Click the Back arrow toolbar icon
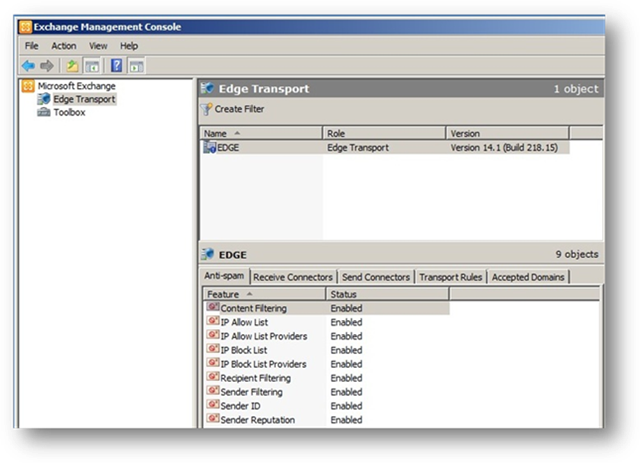640x463 pixels. click(28, 66)
